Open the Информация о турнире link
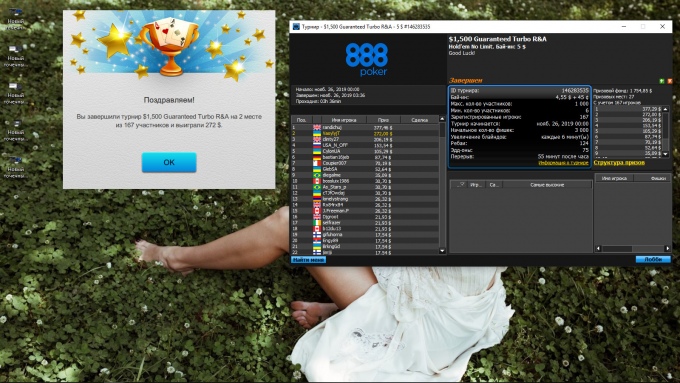 click(x=563, y=163)
